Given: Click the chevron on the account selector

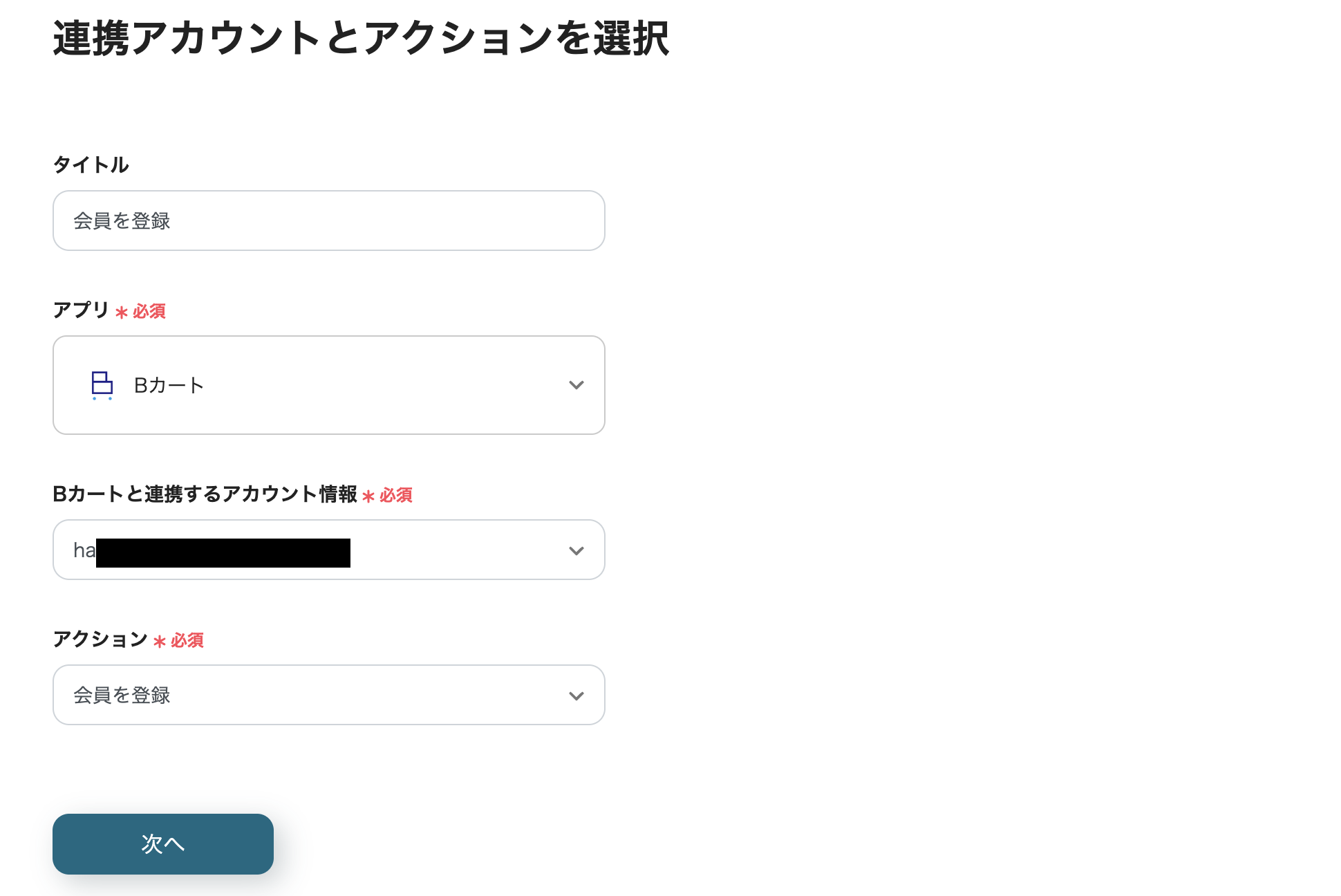Looking at the screenshot, I should pos(575,550).
